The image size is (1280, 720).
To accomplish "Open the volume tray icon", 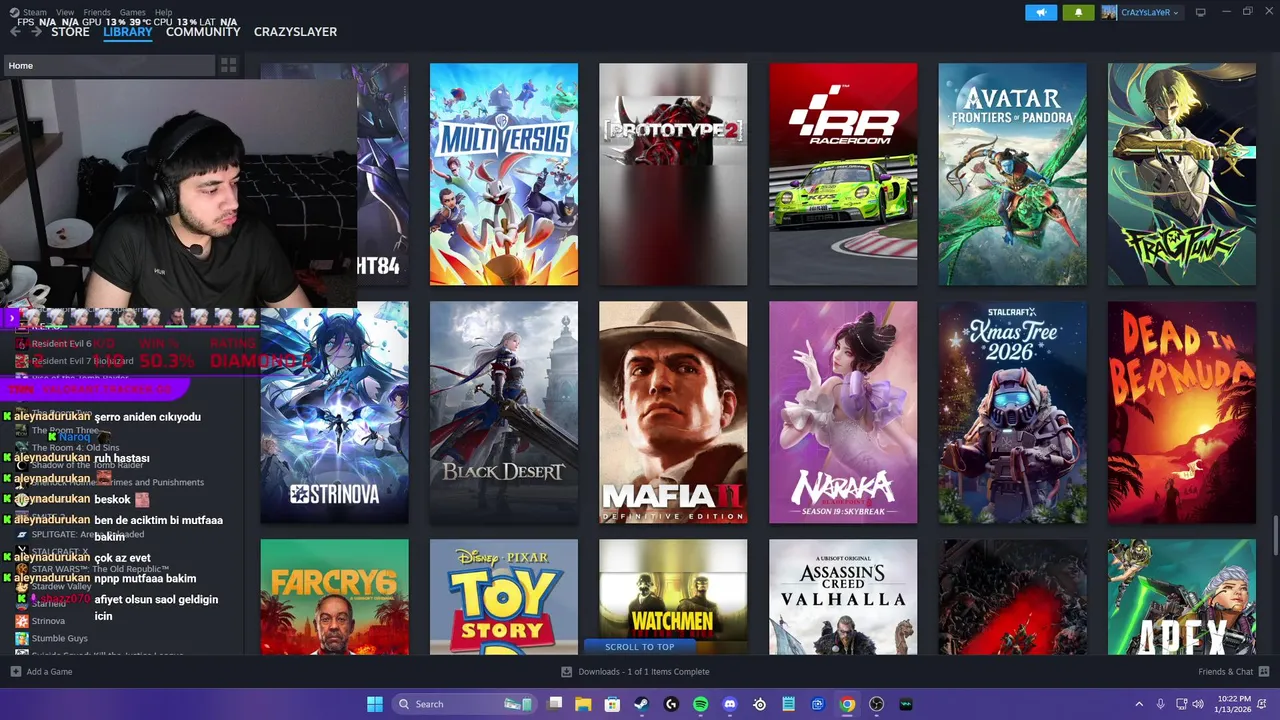I will [x=1198, y=704].
